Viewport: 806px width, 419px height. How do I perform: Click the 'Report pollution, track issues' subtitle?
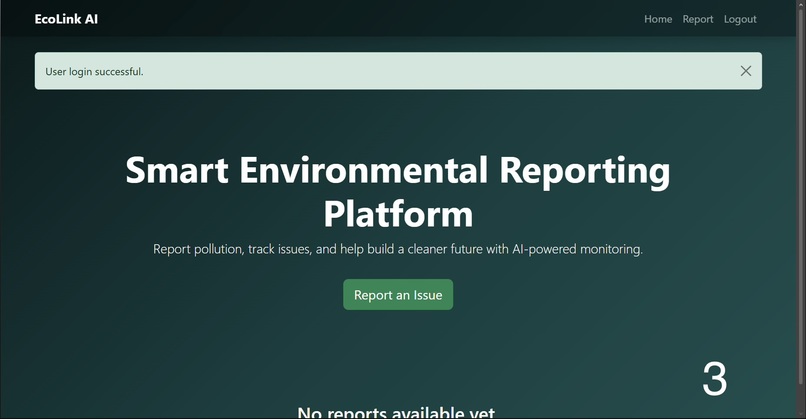coord(398,249)
